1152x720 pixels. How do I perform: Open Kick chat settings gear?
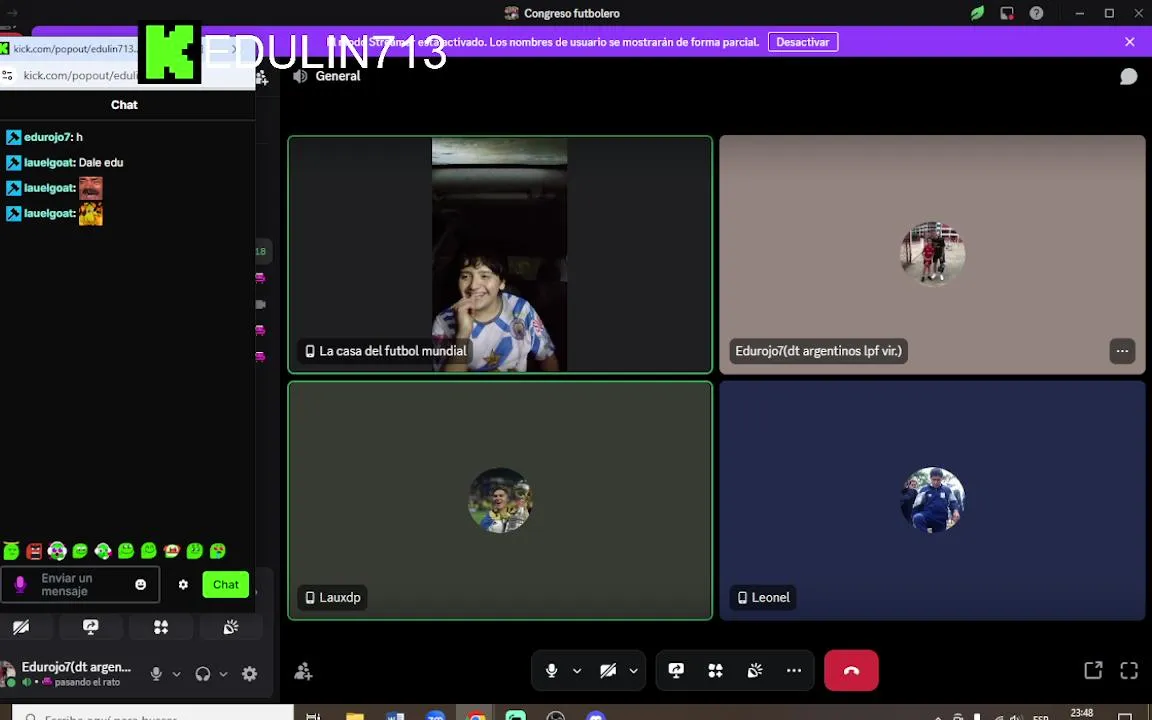coord(183,585)
